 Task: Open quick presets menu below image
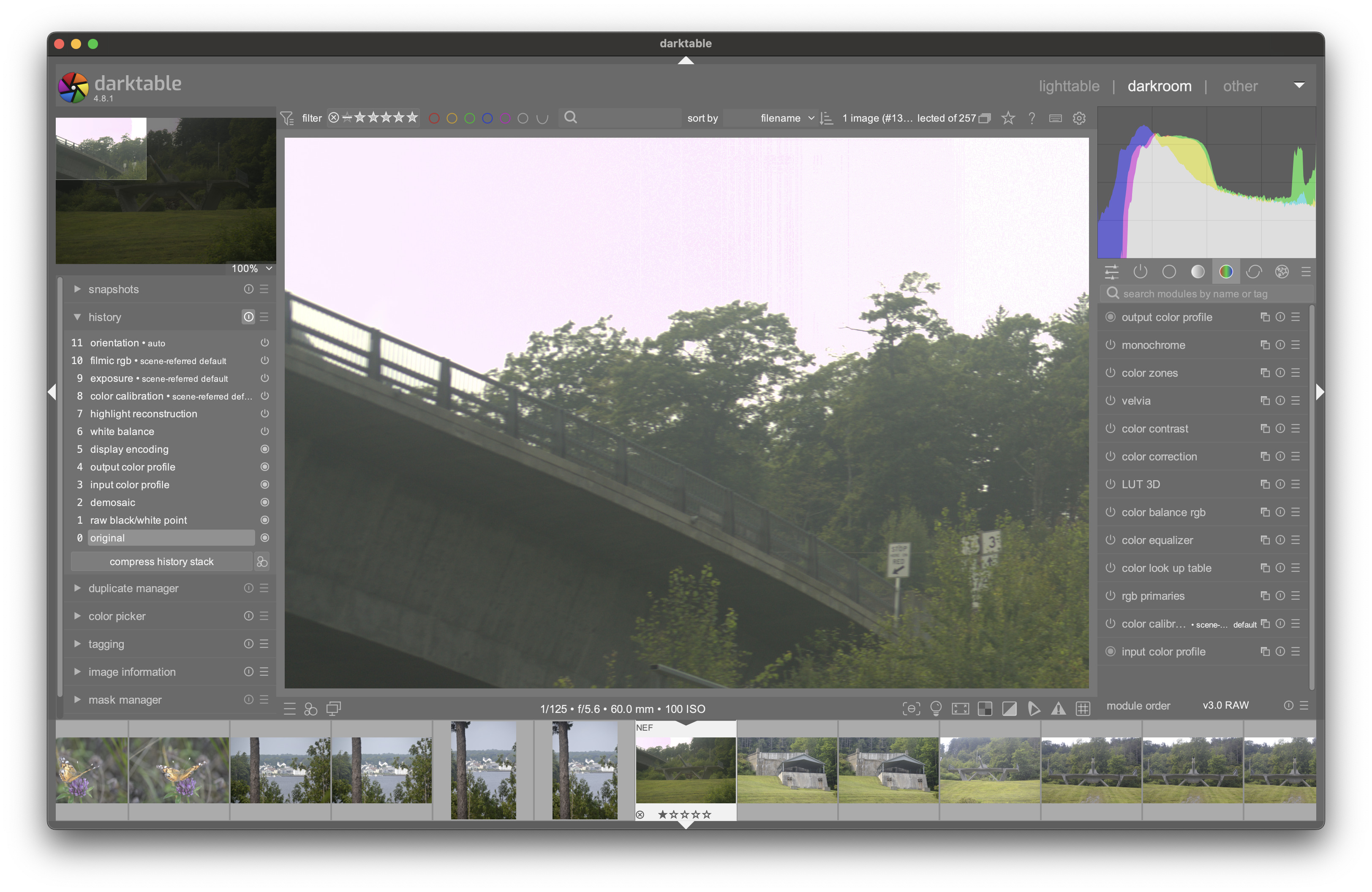(x=289, y=709)
